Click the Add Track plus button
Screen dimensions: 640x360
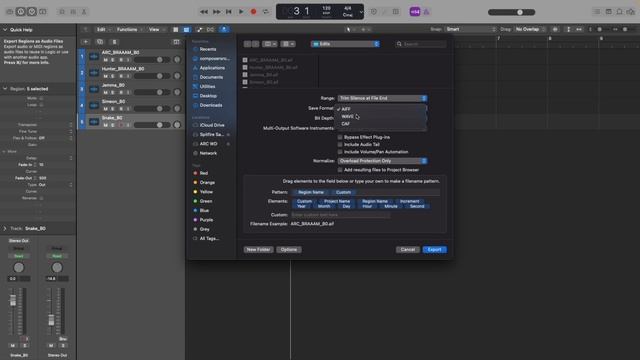point(85,42)
